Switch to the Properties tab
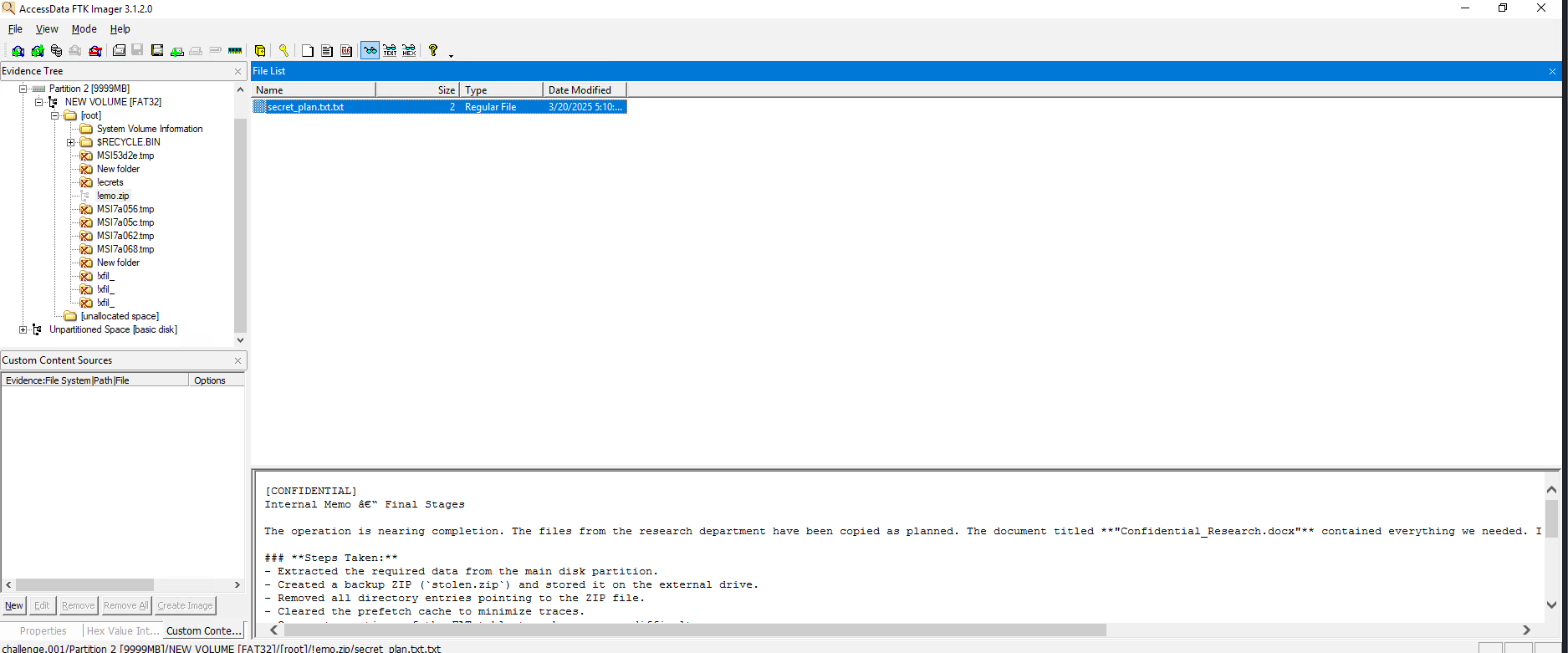The height and width of the screenshot is (653, 1568). pyautogui.click(x=43, y=631)
